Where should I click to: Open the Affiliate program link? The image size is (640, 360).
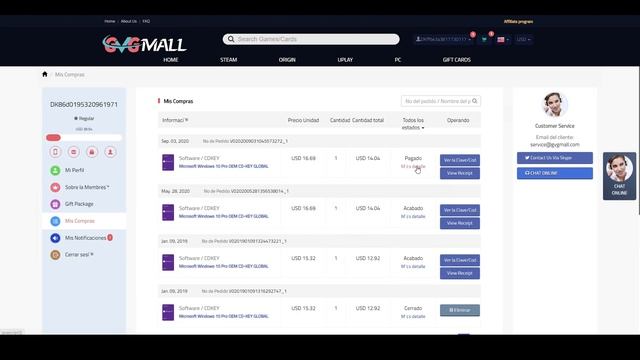(518, 21)
